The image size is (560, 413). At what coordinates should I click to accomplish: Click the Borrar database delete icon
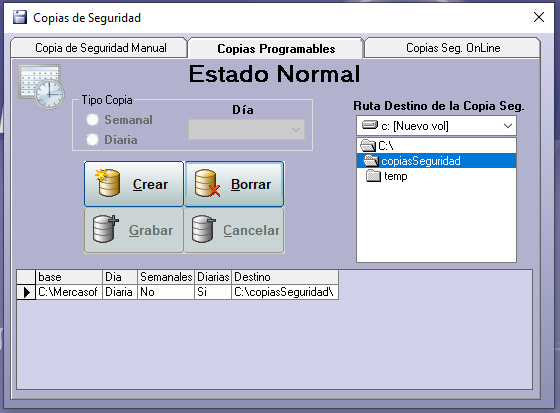207,183
